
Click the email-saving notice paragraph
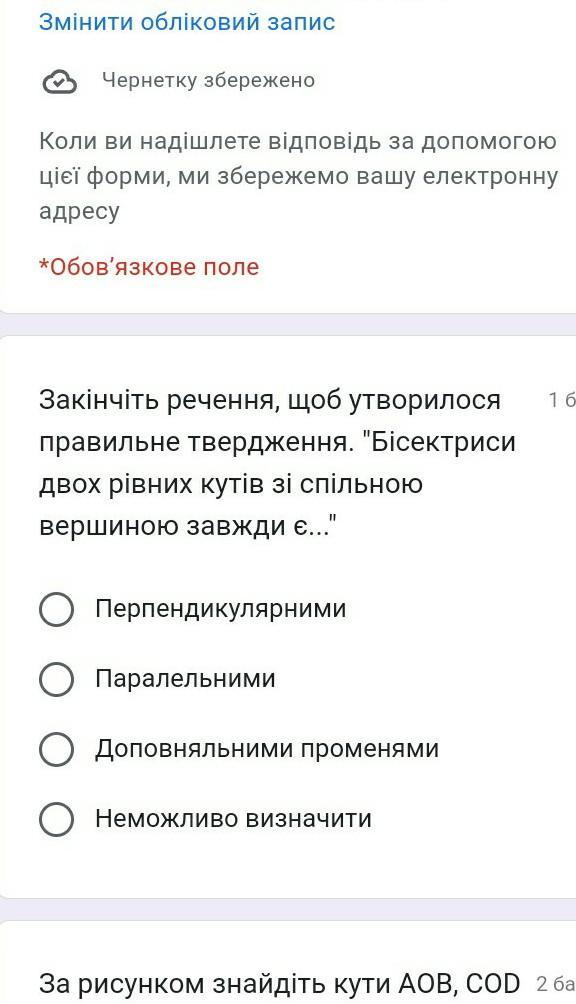point(298,176)
